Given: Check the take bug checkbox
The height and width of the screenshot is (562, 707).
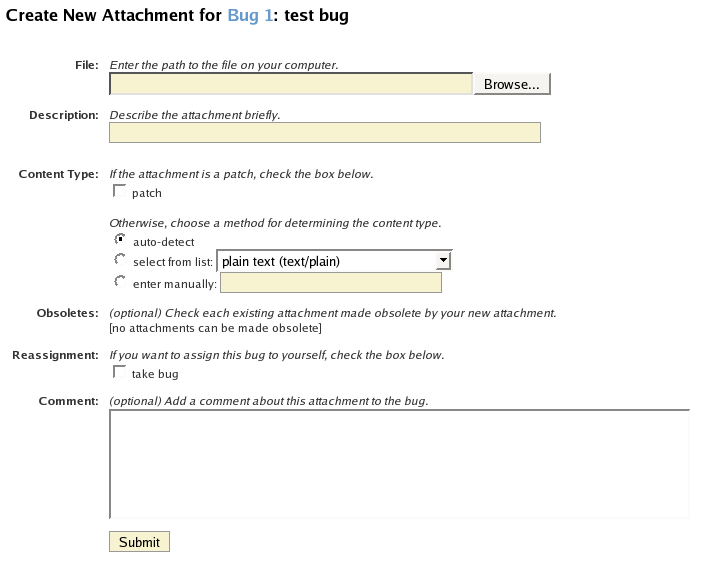Looking at the screenshot, I should point(120,372).
